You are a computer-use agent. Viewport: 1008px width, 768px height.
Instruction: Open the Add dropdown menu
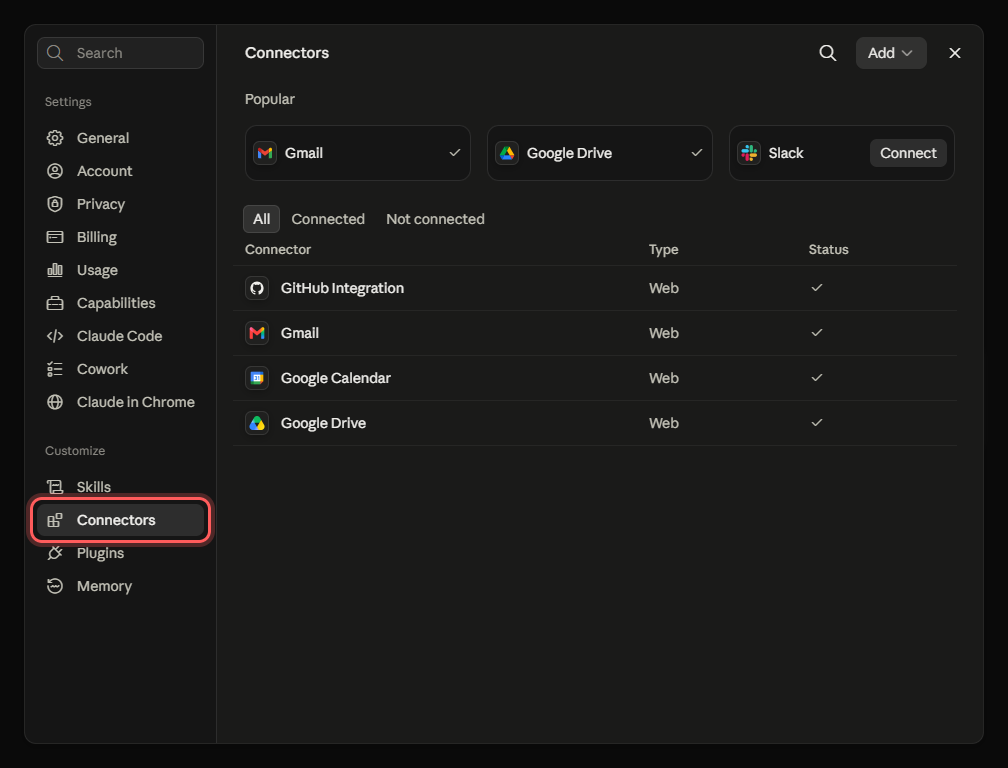[891, 53]
